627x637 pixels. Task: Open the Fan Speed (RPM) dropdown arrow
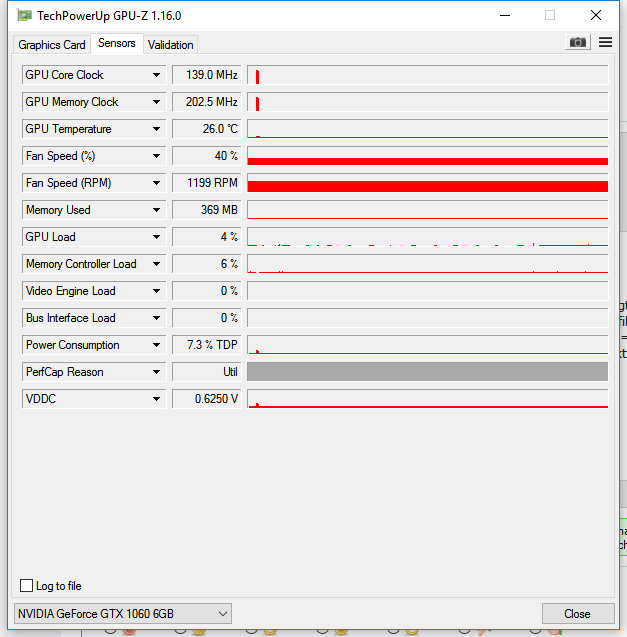[x=157, y=183]
